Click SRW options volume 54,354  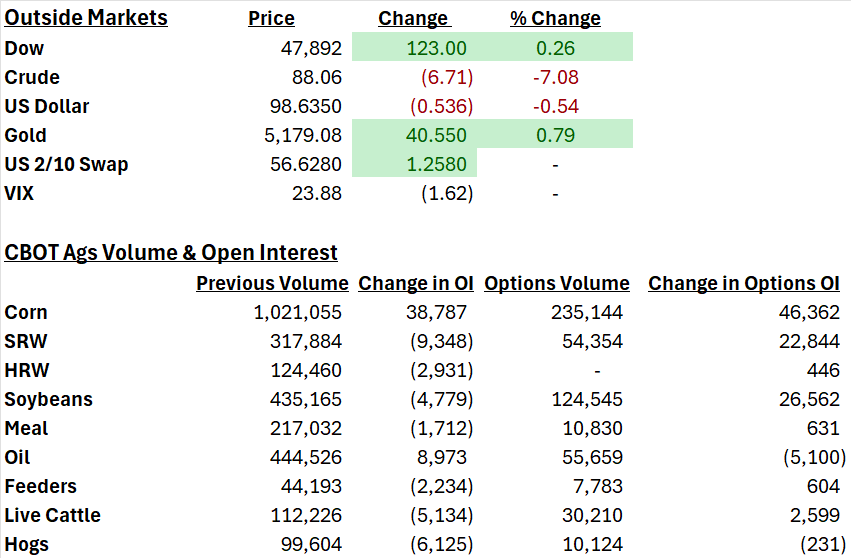pos(592,341)
